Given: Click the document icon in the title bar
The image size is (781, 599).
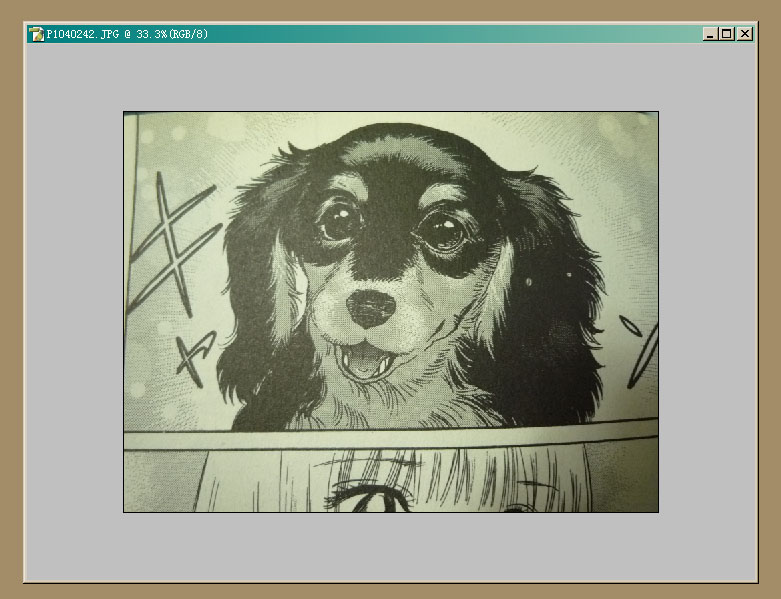Looking at the screenshot, I should tap(37, 34).
